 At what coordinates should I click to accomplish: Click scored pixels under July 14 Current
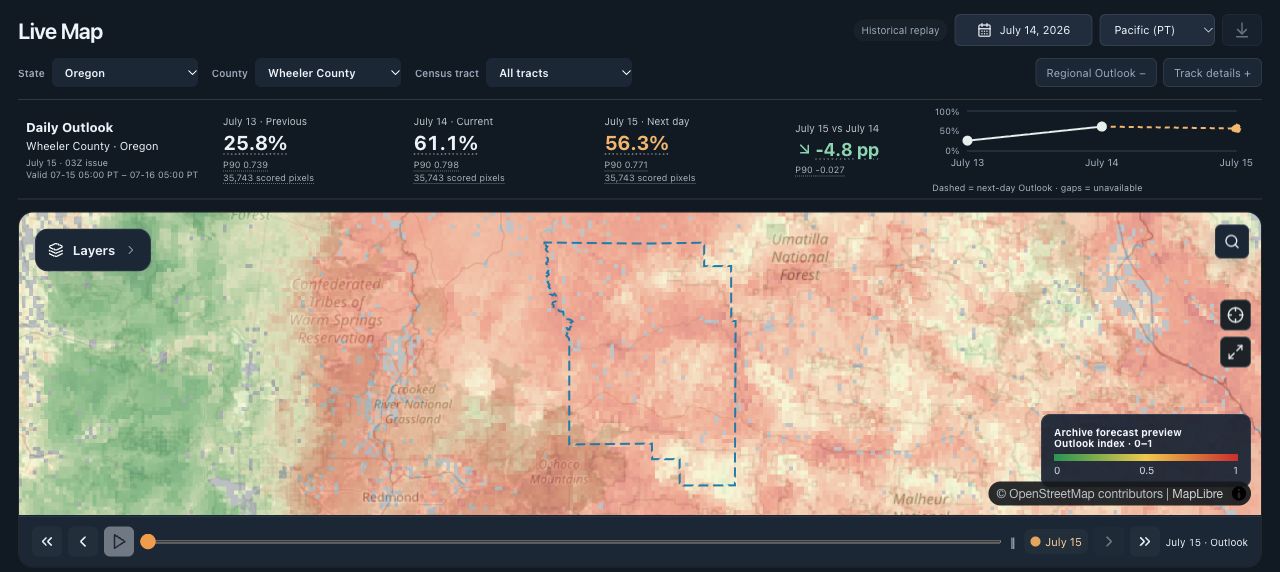[459, 178]
